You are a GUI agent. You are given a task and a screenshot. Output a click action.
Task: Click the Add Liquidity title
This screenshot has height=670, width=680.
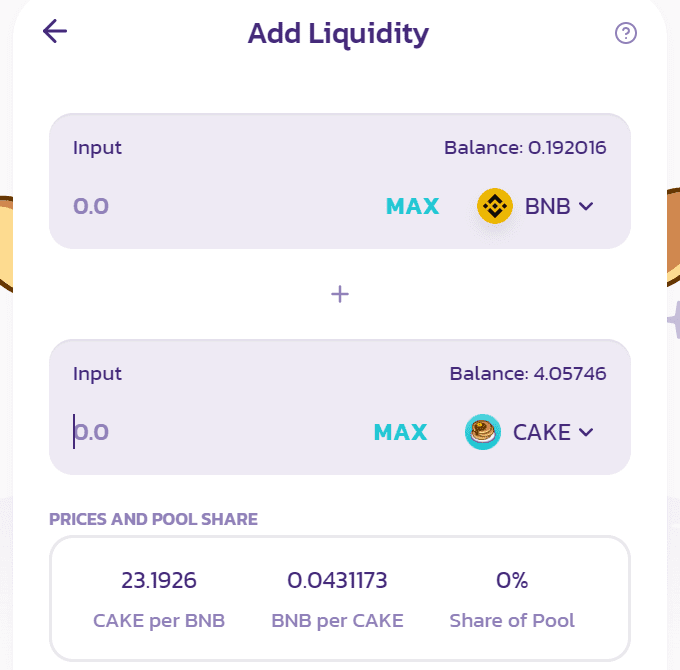tap(338, 34)
